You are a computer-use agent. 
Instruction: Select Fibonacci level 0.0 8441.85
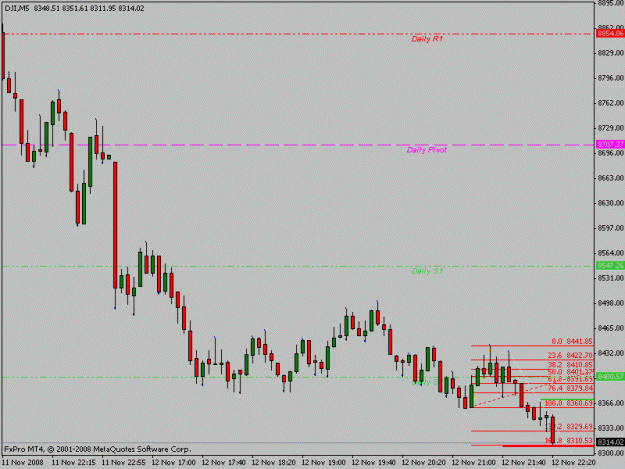coord(572,341)
